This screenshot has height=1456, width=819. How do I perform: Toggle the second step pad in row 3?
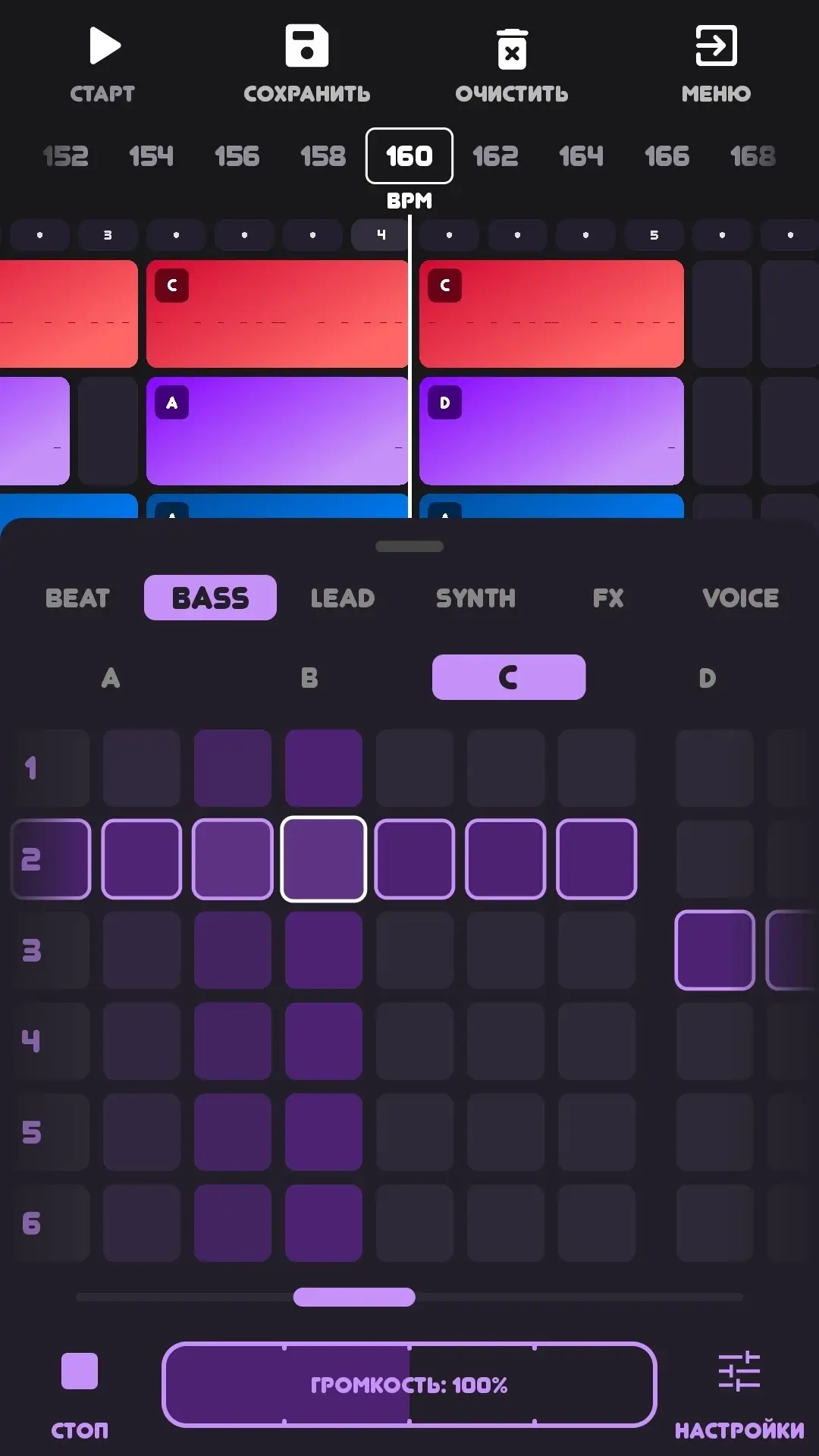tap(233, 950)
